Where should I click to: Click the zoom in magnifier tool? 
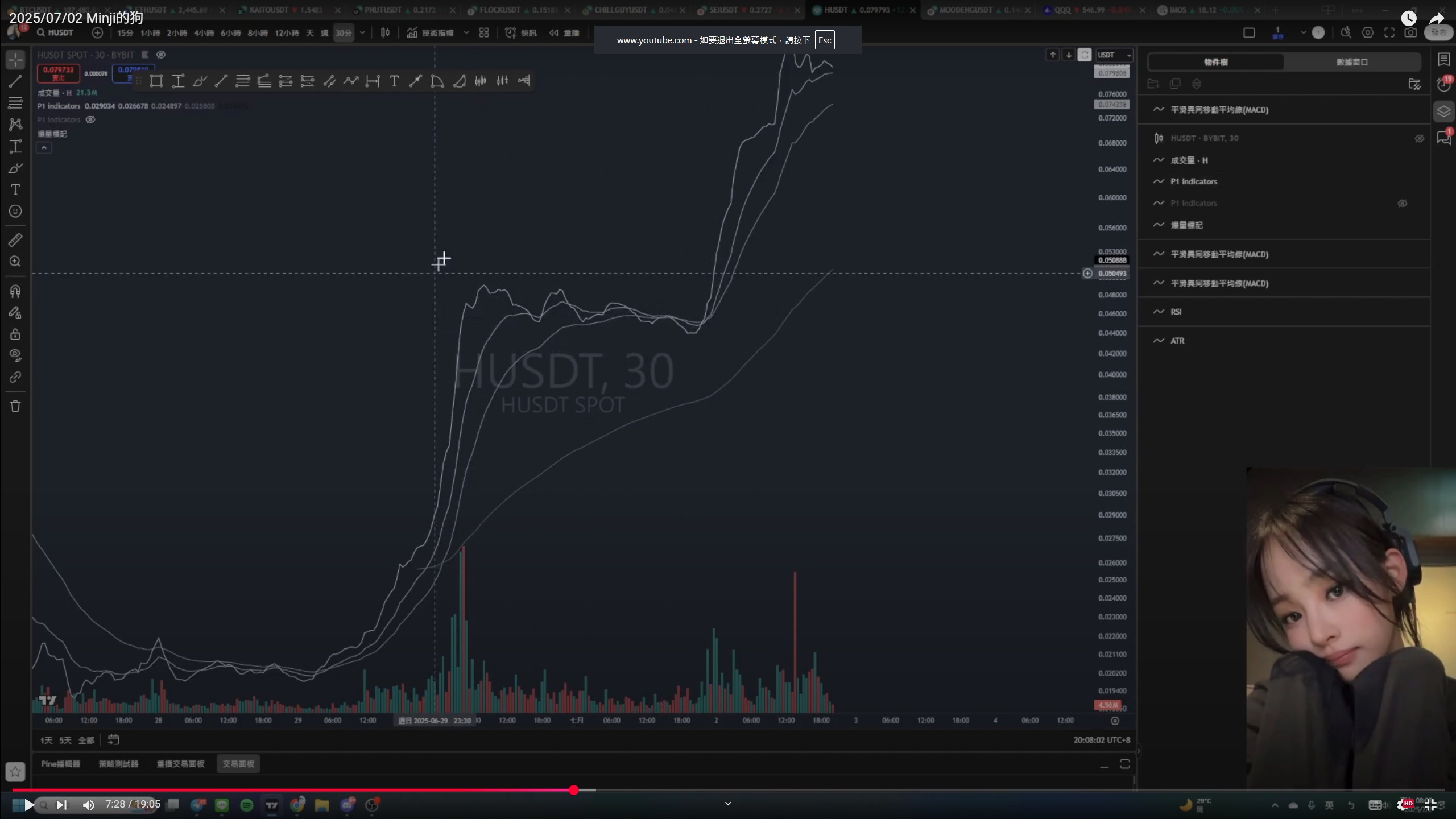point(15,262)
